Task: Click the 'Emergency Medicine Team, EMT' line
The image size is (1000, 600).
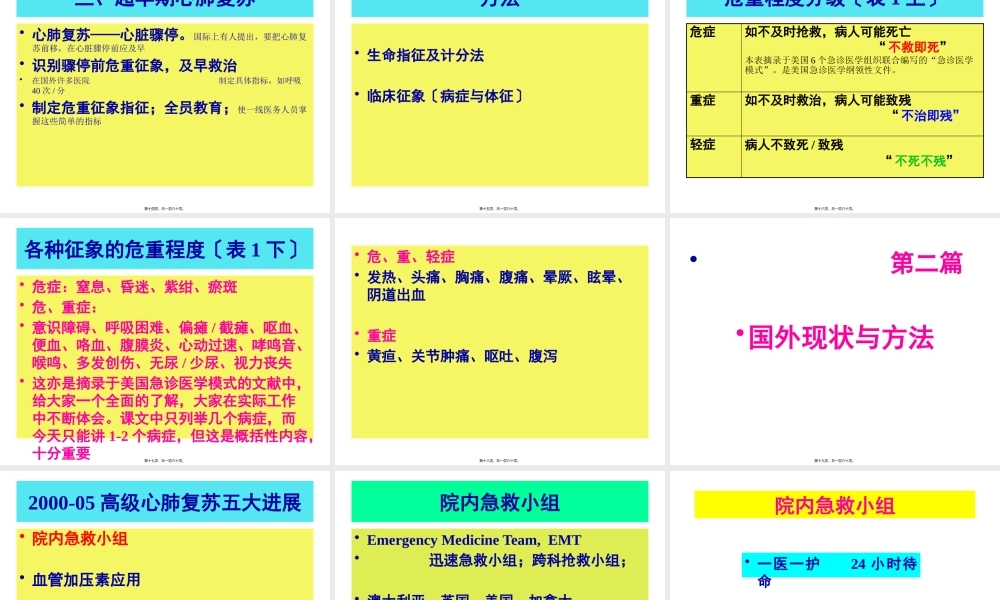Action: click(473, 540)
